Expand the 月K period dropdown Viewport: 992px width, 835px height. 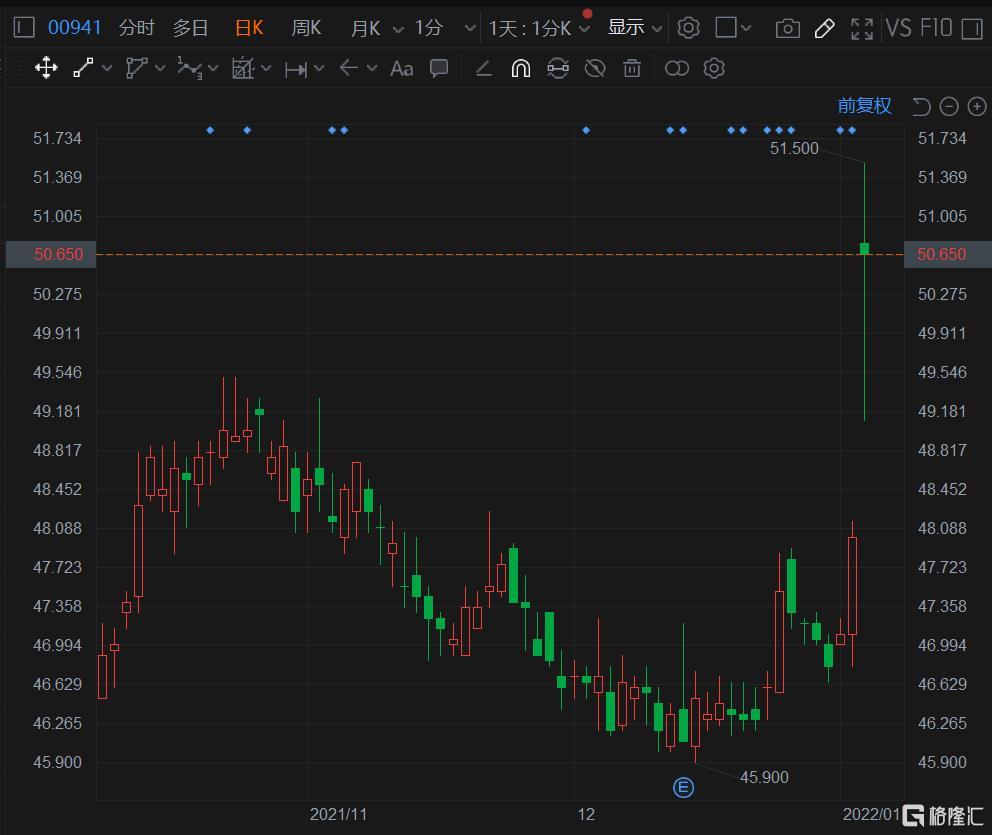(x=399, y=28)
